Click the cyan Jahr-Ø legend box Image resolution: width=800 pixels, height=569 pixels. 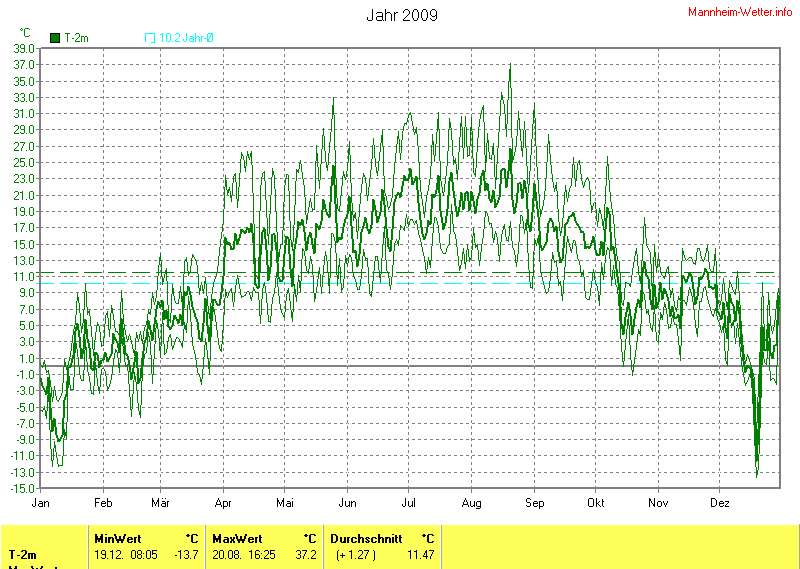(x=150, y=38)
